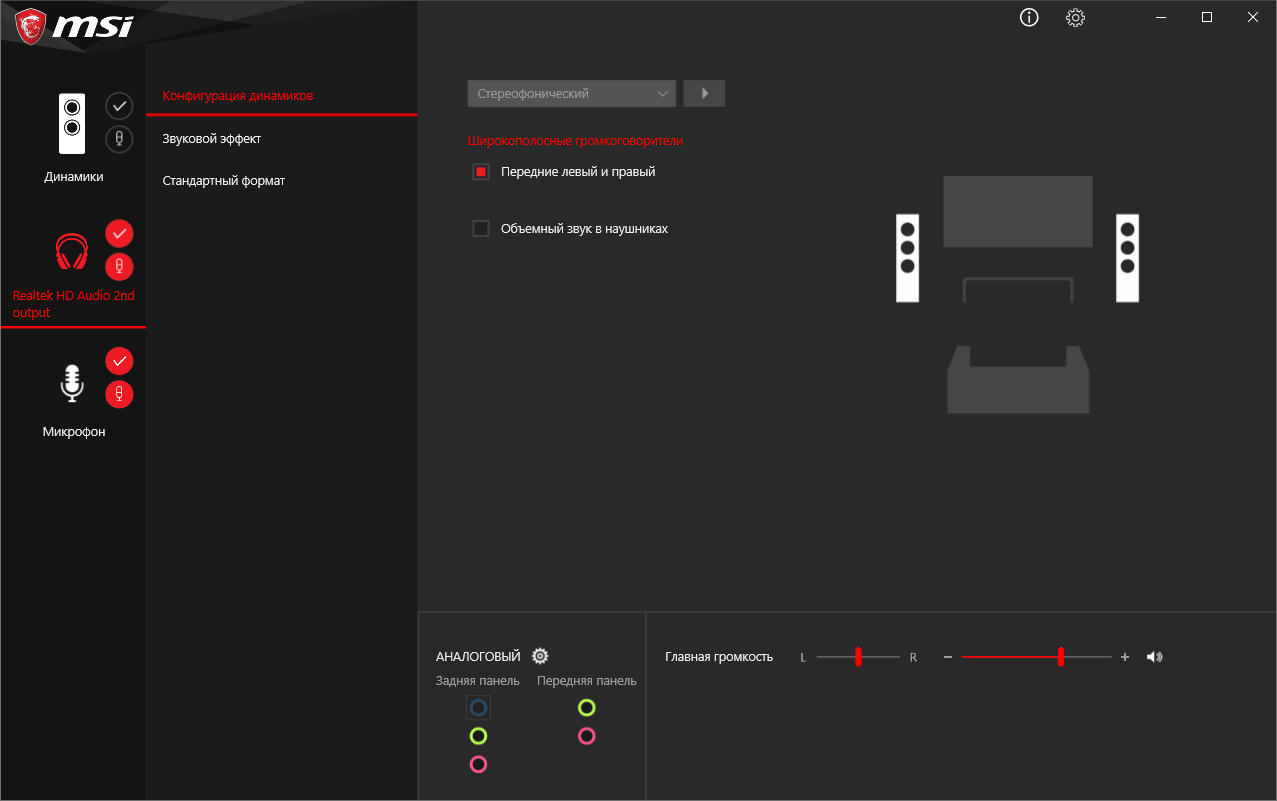Viewport: 1277px width, 801px height.
Task: Click the Динамики device label
Action: pos(73,177)
